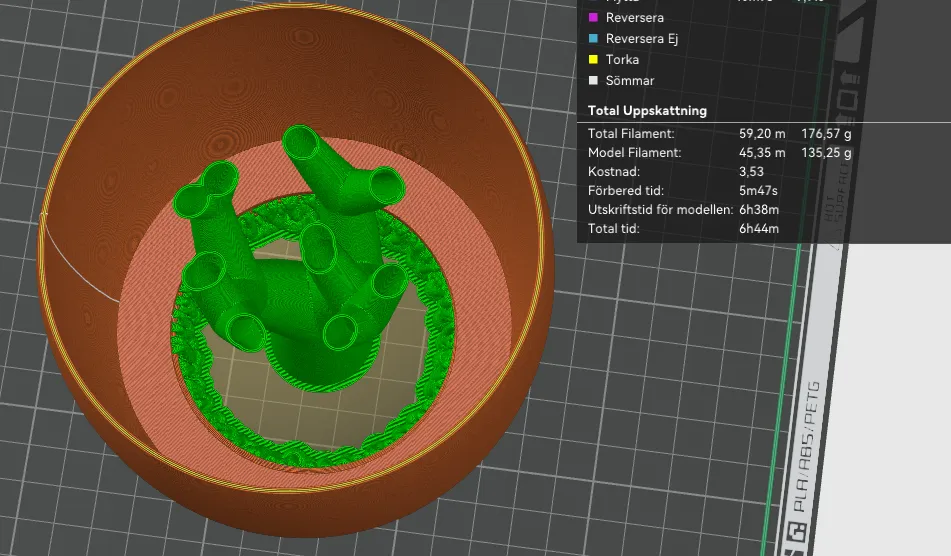Click the Kostnad: label

614,172
